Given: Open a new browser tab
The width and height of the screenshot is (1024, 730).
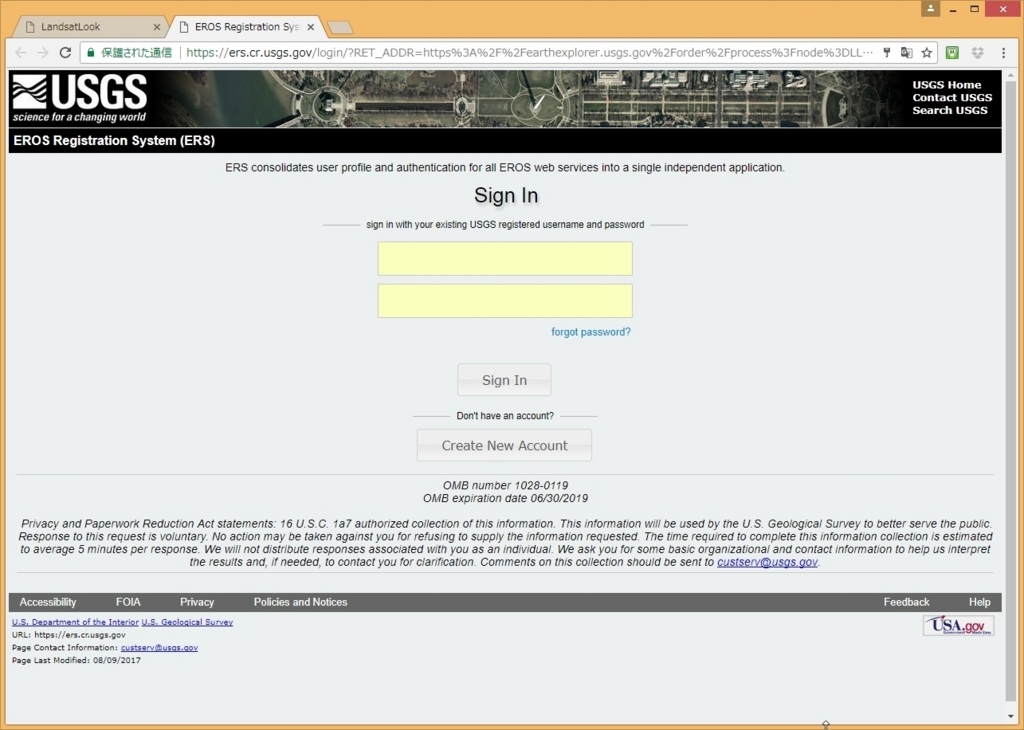Looking at the screenshot, I should tap(340, 27).
